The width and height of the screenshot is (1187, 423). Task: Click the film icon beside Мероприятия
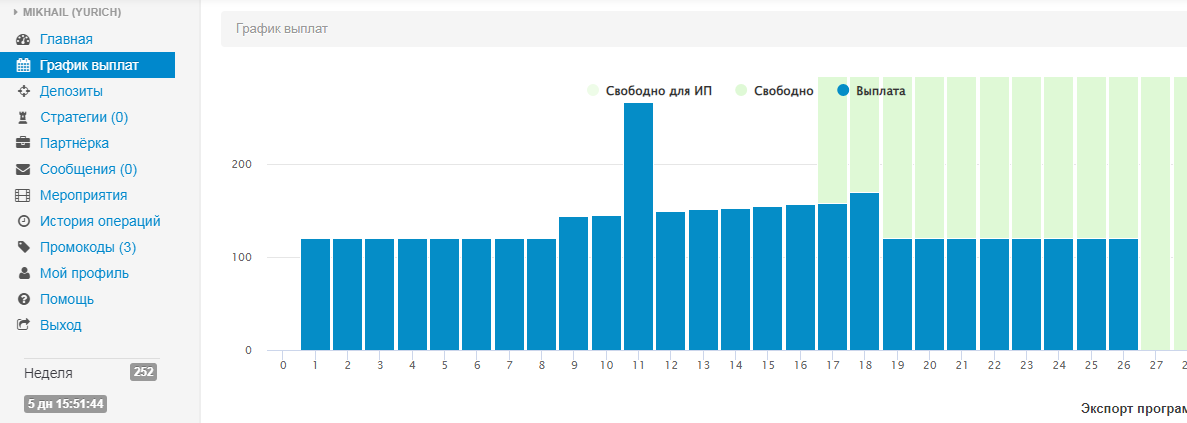[23, 196]
